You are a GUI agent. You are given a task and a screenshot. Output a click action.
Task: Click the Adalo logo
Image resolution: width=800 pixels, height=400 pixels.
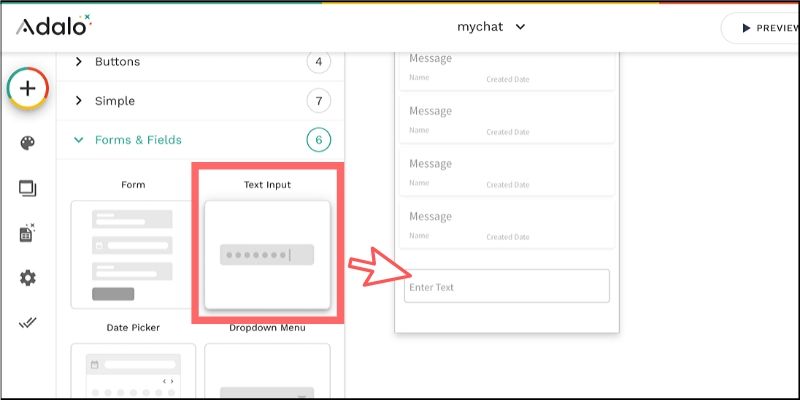tap(54, 26)
